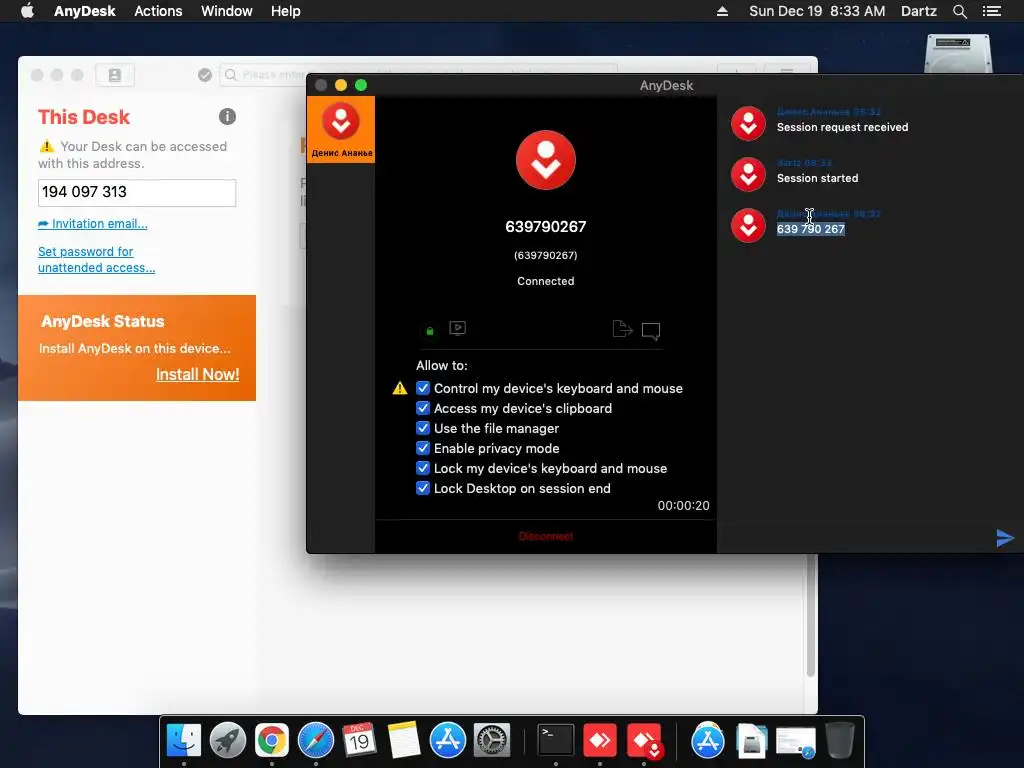Open Launchpad rocket in the dock

coord(228,740)
